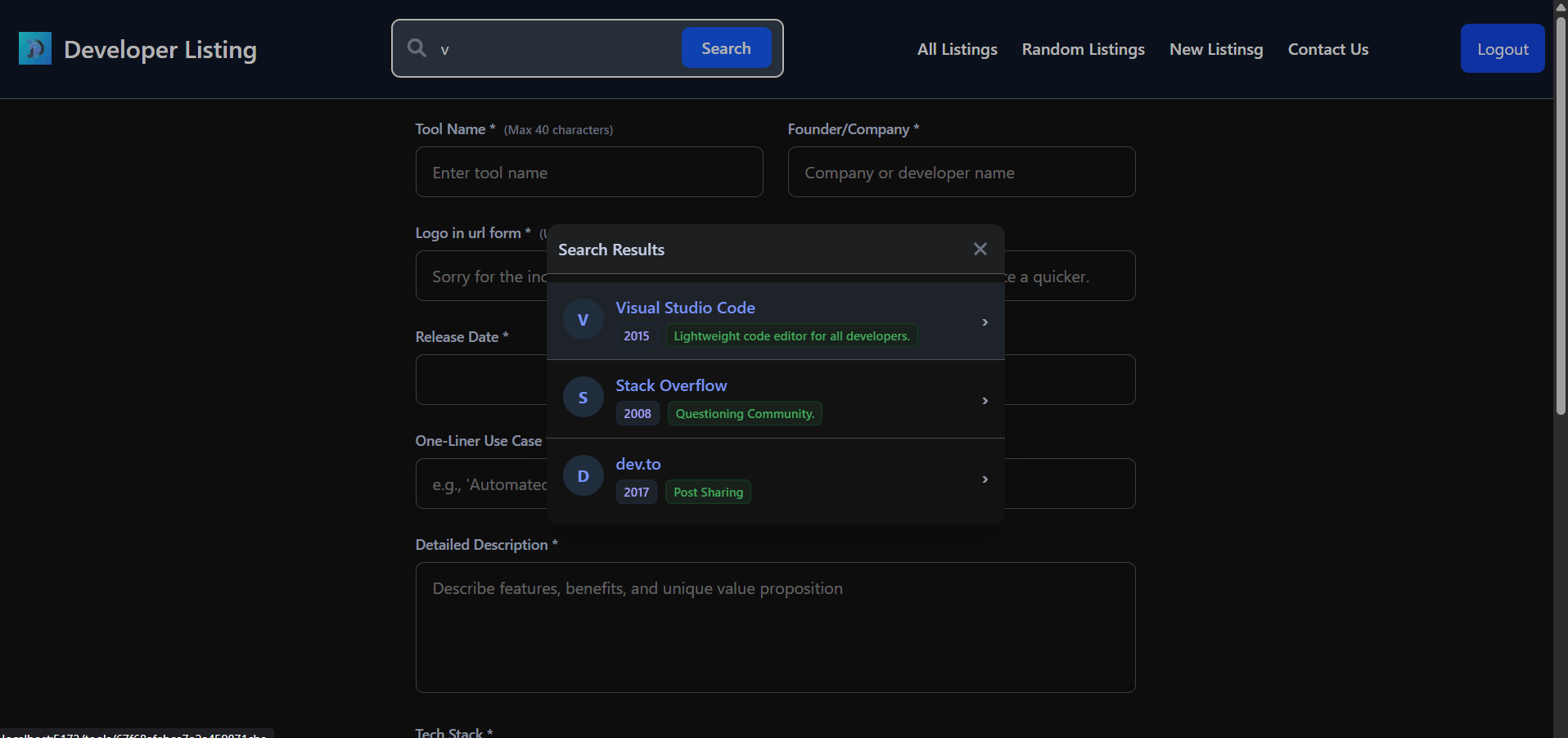This screenshot has height=738, width=1568.
Task: Click the Developer Listing site title
Action: click(160, 49)
